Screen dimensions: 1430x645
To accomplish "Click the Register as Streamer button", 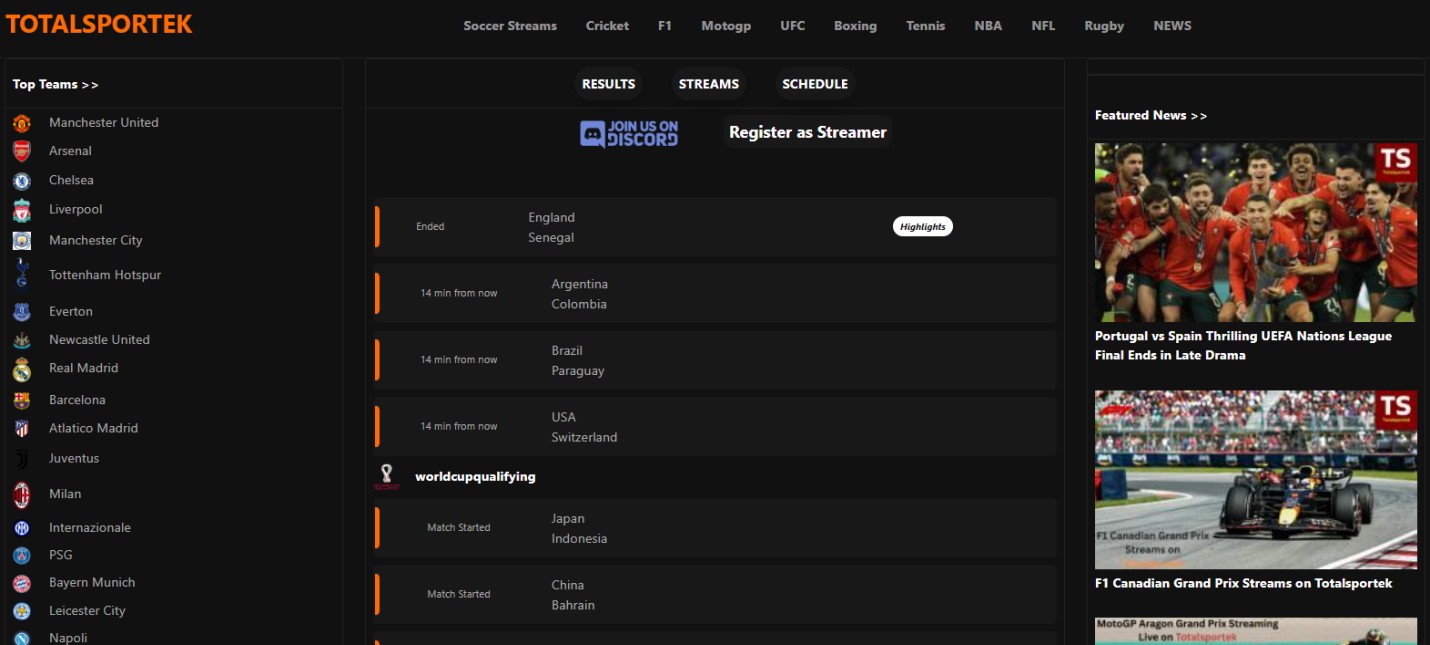I will [x=807, y=132].
